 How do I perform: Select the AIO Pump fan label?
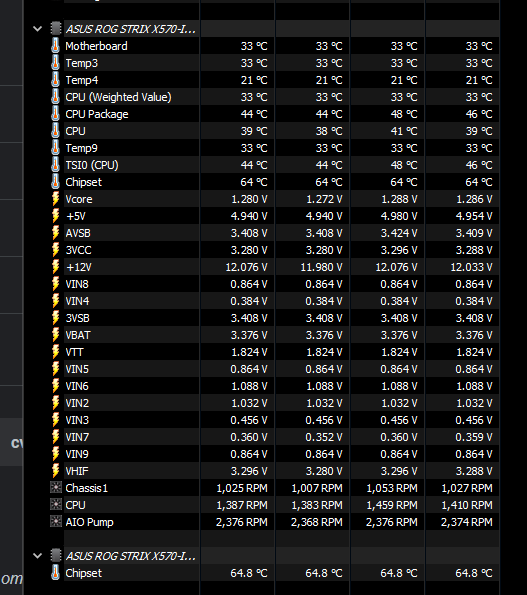tap(90, 522)
